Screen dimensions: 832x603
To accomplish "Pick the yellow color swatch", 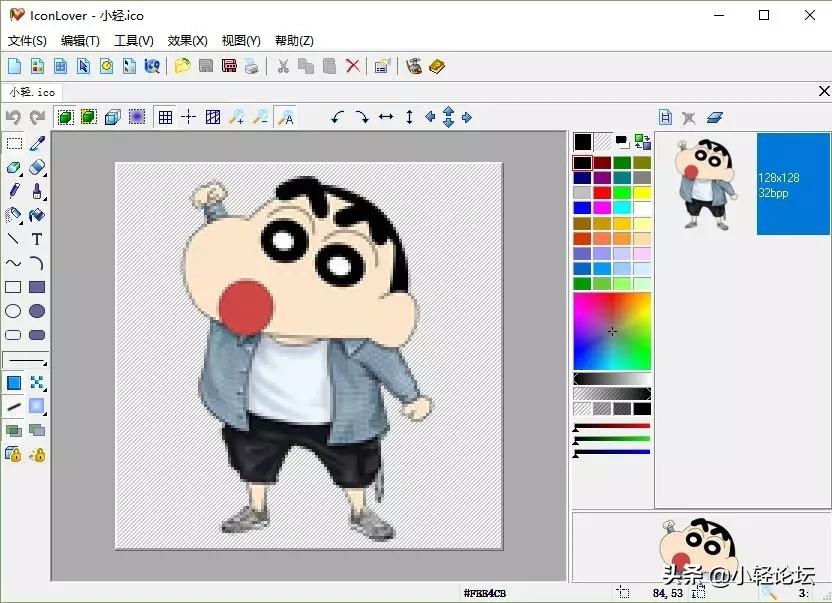I will pyautogui.click(x=642, y=193).
